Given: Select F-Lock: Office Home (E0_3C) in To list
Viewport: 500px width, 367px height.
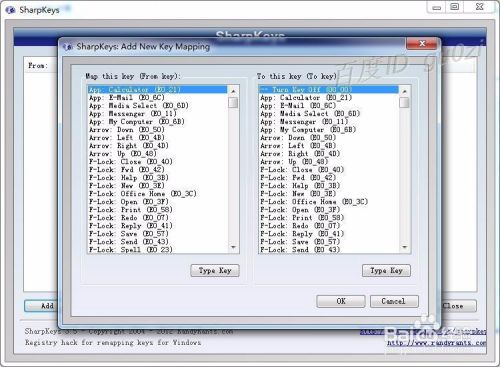Looking at the screenshot, I should coord(329,202).
